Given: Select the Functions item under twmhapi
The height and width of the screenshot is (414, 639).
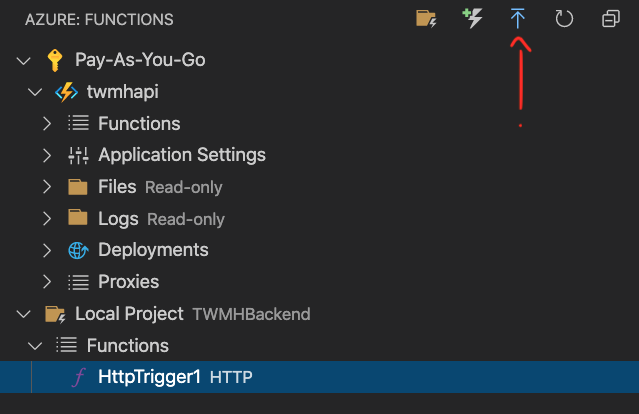Looking at the screenshot, I should coord(139,124).
